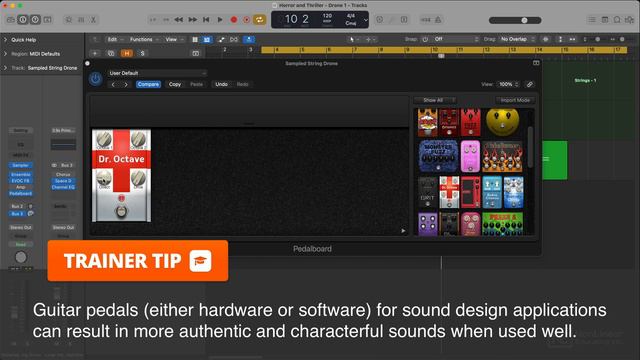Open the Snap mode dropdown
The height and width of the screenshot is (360, 640).
point(456,39)
